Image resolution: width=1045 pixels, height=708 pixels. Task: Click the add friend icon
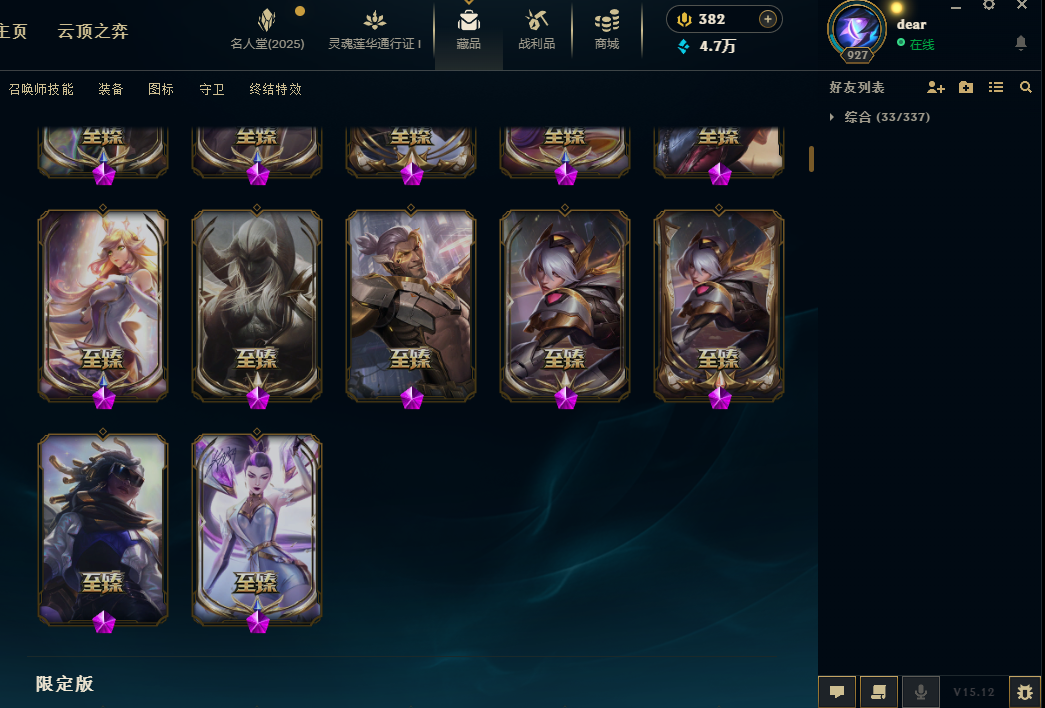tap(936, 87)
